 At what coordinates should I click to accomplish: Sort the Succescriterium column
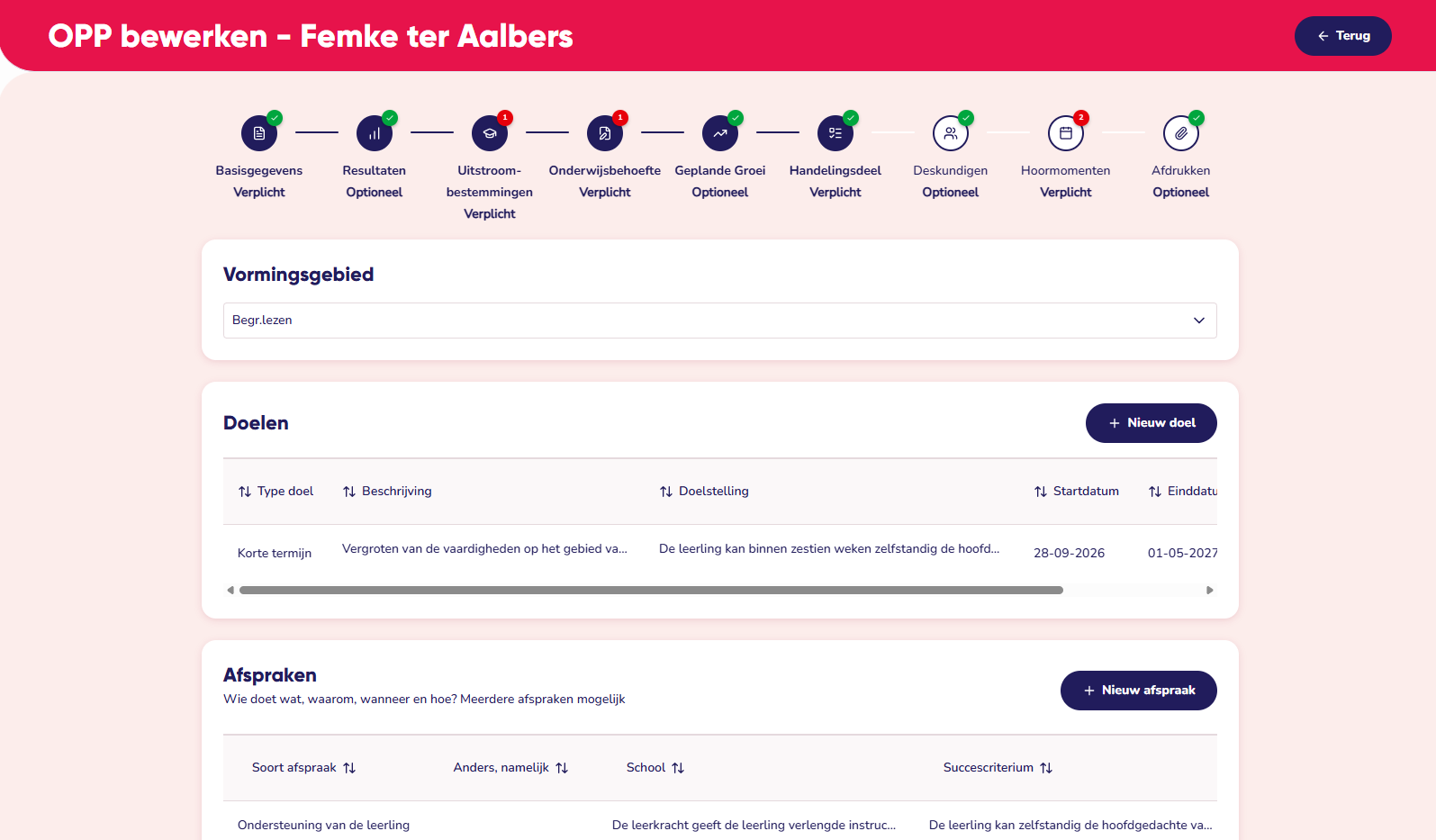click(998, 768)
